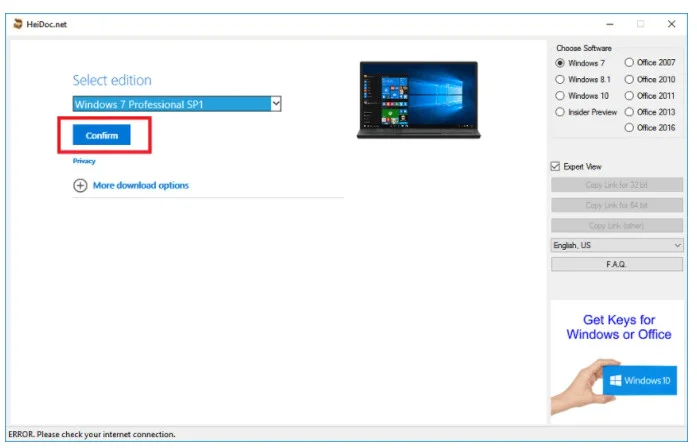
Task: Open the Windows 7 Professional SP1 edition dropdown
Action: tap(177, 104)
